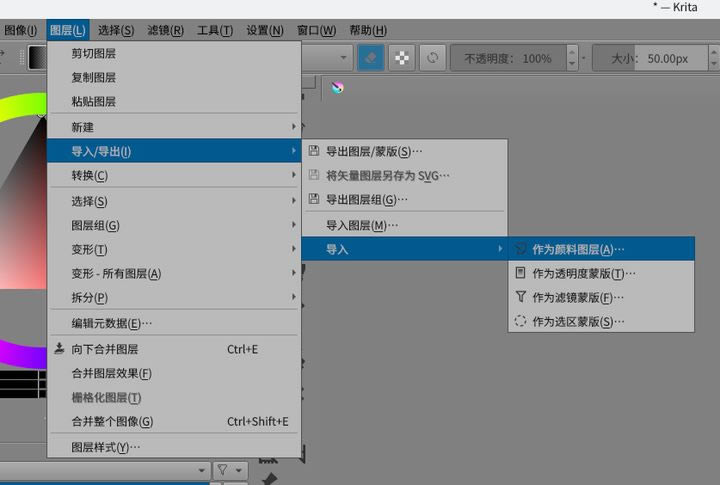This screenshot has height=485, width=720.
Task: Open the 帮助(H) menu
Action: click(368, 30)
